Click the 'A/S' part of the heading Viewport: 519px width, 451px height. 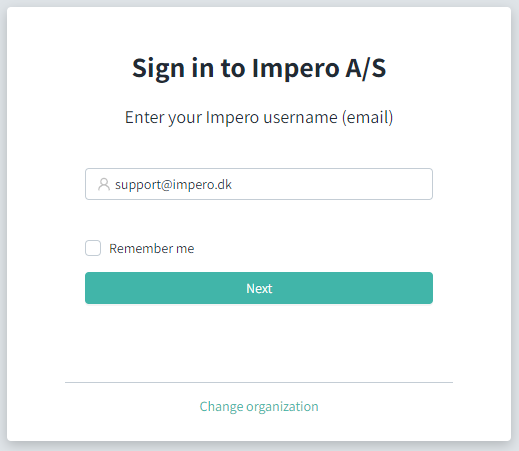(x=366, y=68)
